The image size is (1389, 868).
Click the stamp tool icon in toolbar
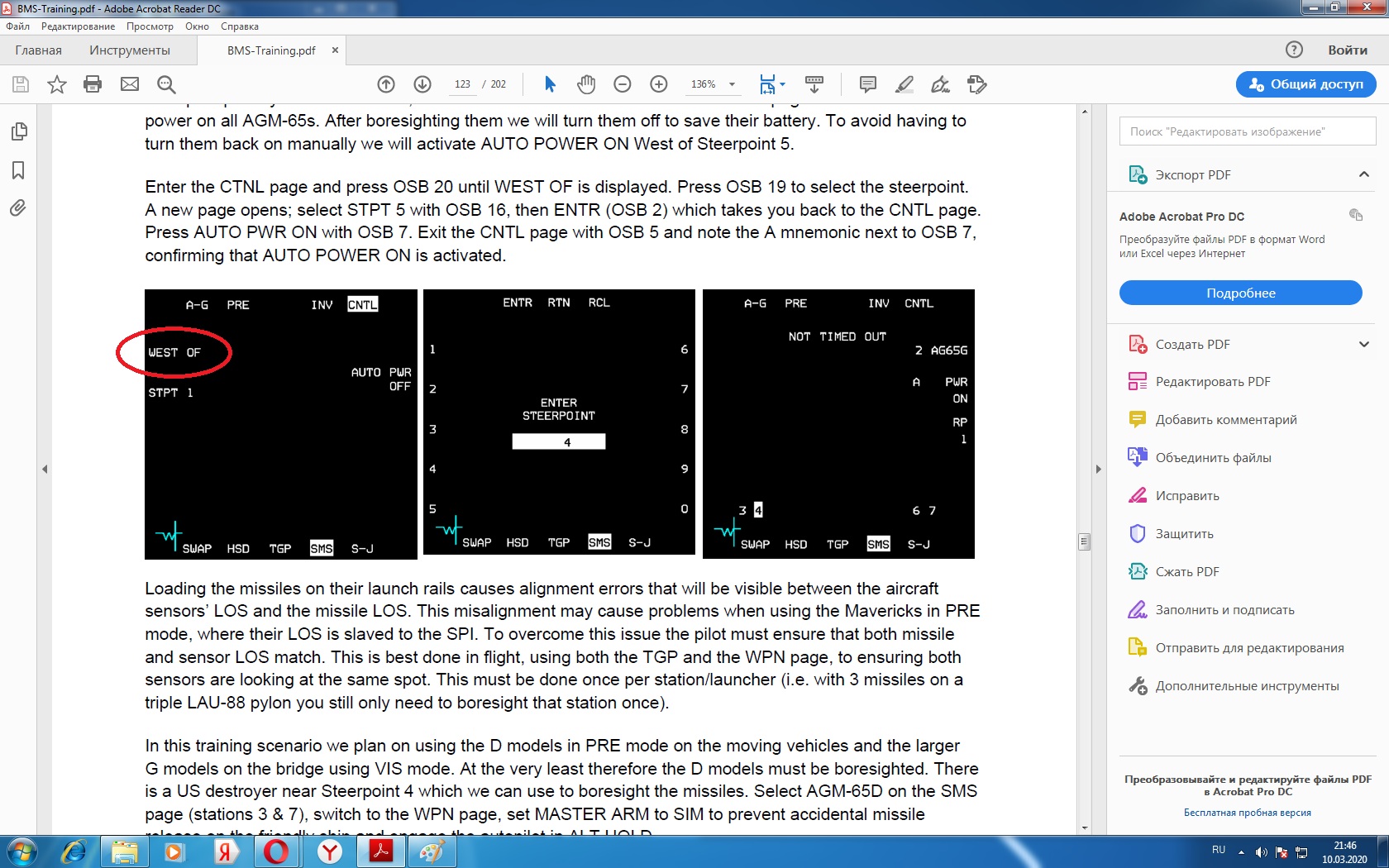pos(977,84)
